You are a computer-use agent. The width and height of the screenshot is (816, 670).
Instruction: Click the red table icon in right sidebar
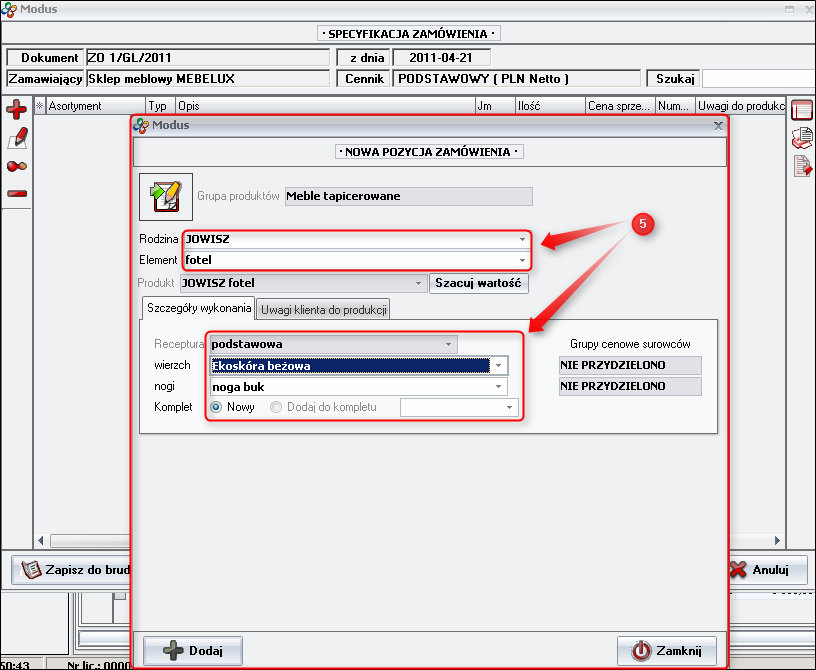pyautogui.click(x=801, y=111)
